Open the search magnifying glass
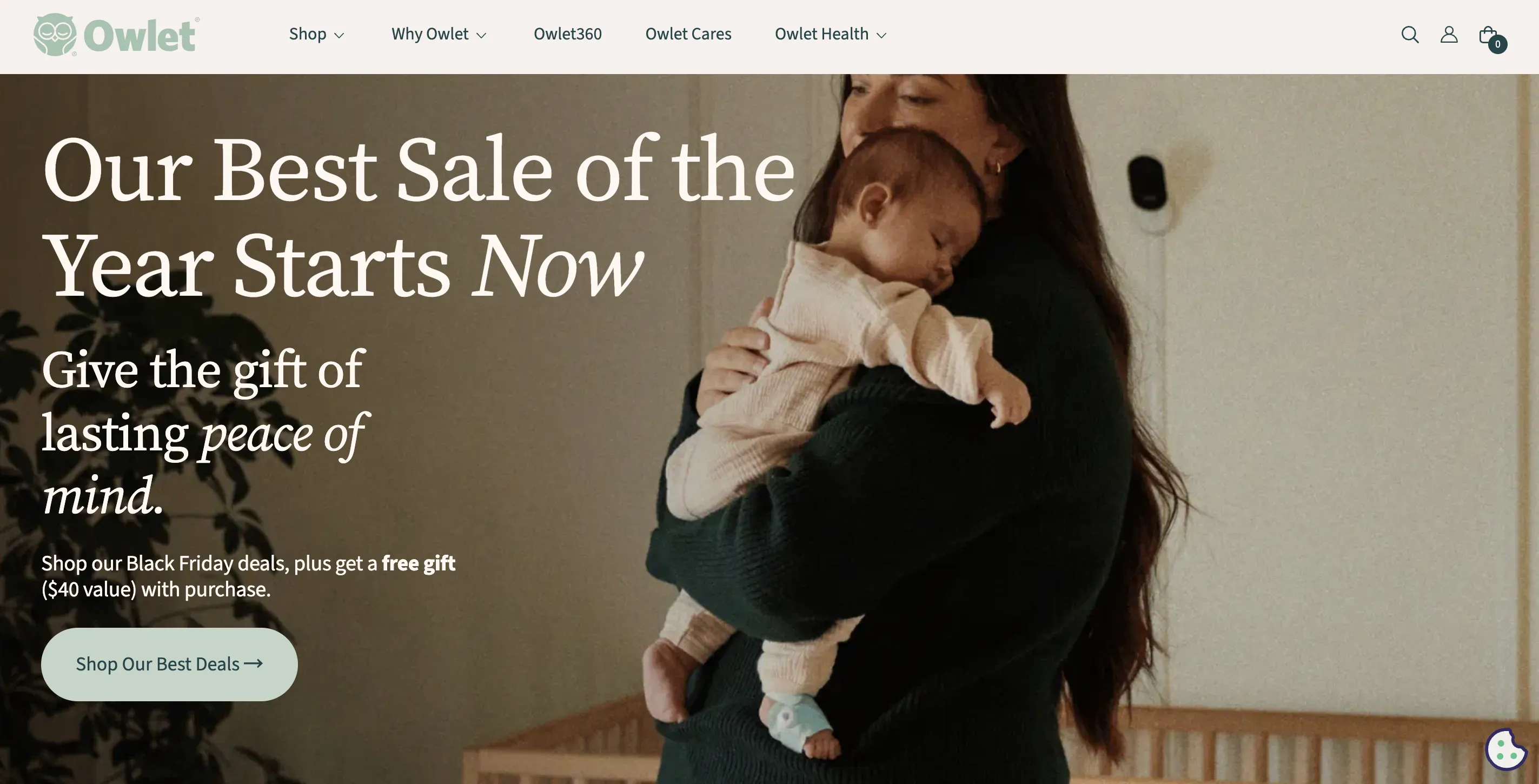 pos(1410,35)
